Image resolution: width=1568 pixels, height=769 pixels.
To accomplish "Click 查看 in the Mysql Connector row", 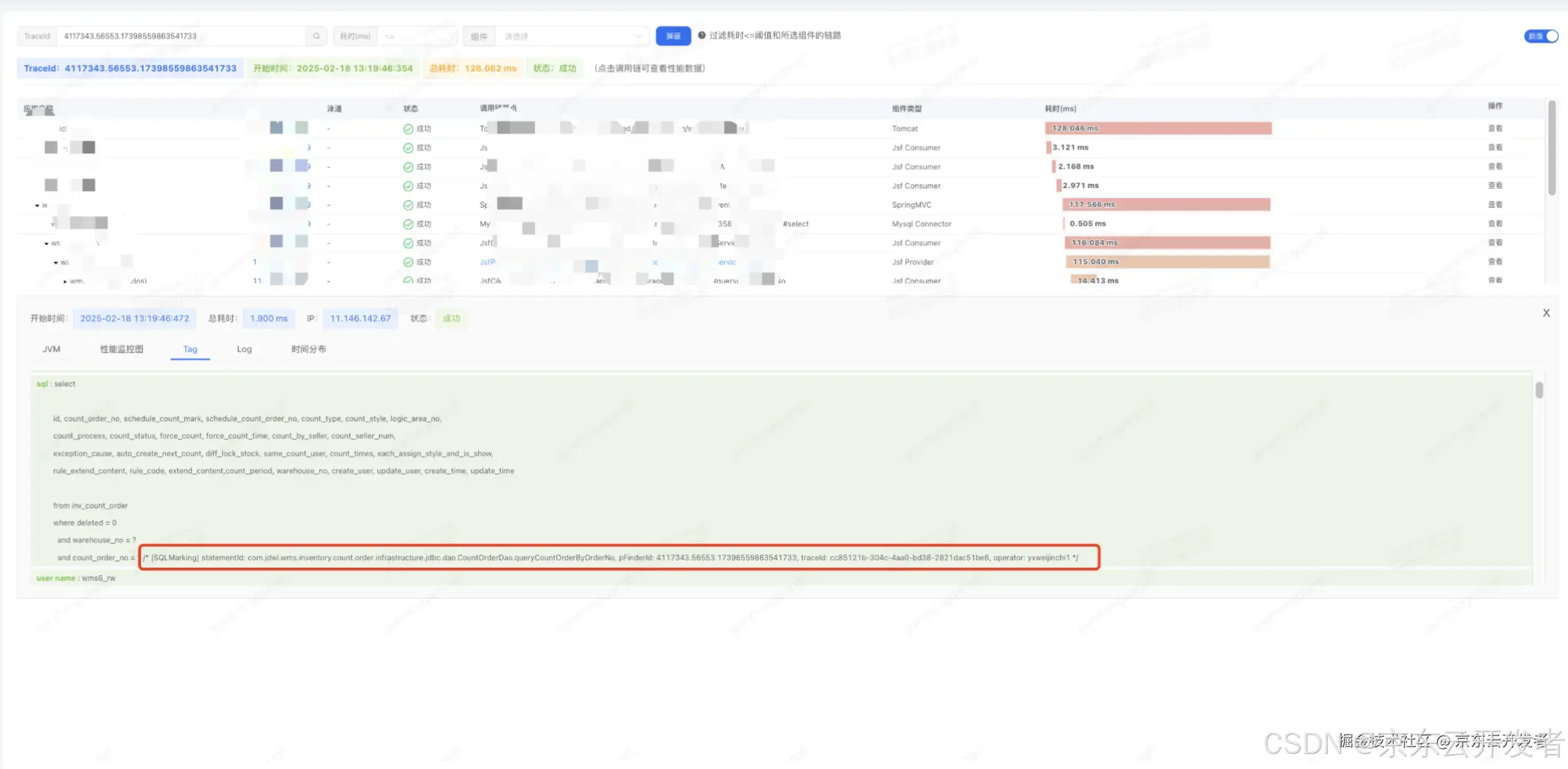I will [1495, 224].
